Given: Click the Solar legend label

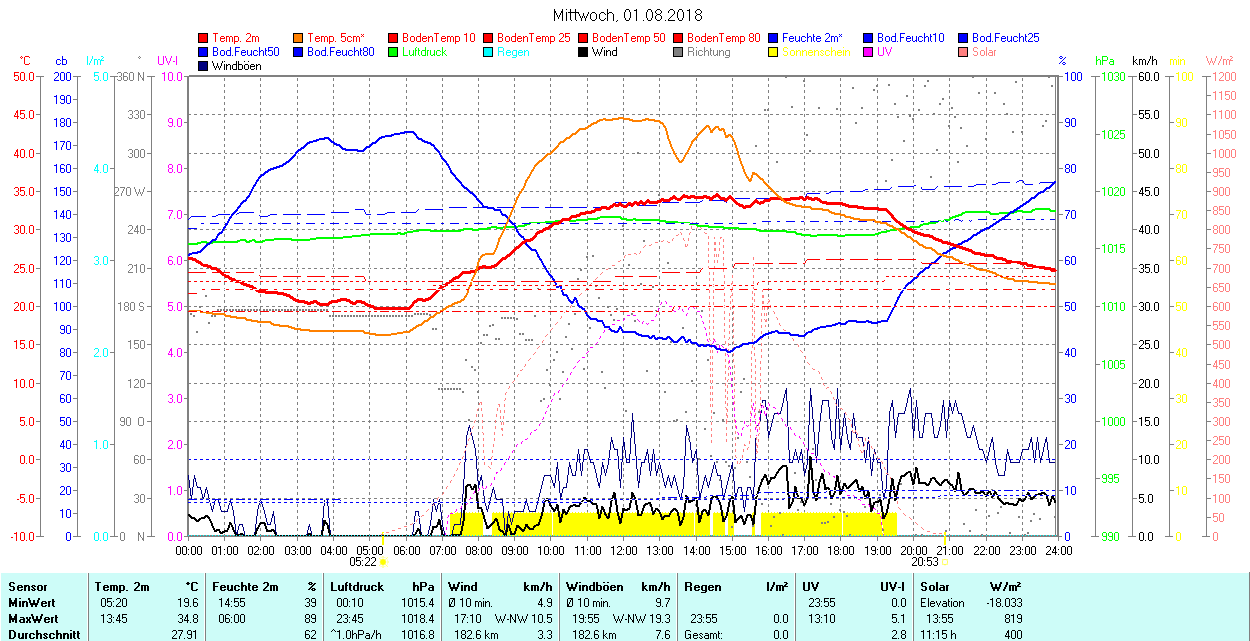Looking at the screenshot, I should [x=983, y=52].
